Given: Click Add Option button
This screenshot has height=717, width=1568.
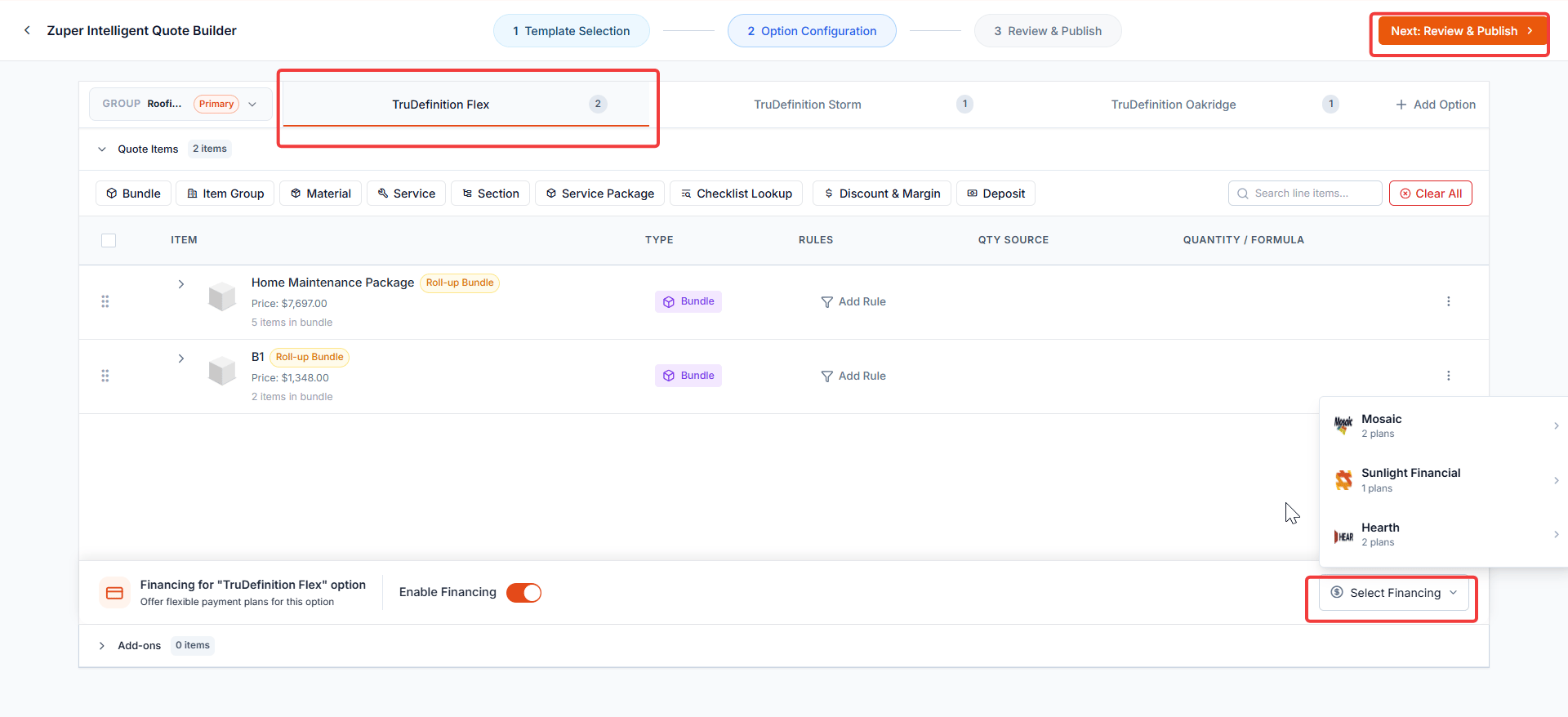Looking at the screenshot, I should (1436, 105).
